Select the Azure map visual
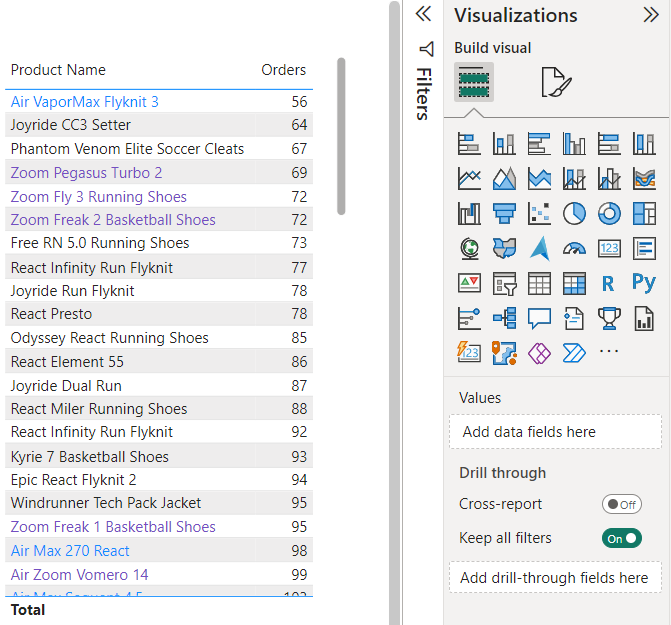Screen dimensions: 671x625 tap(539, 249)
